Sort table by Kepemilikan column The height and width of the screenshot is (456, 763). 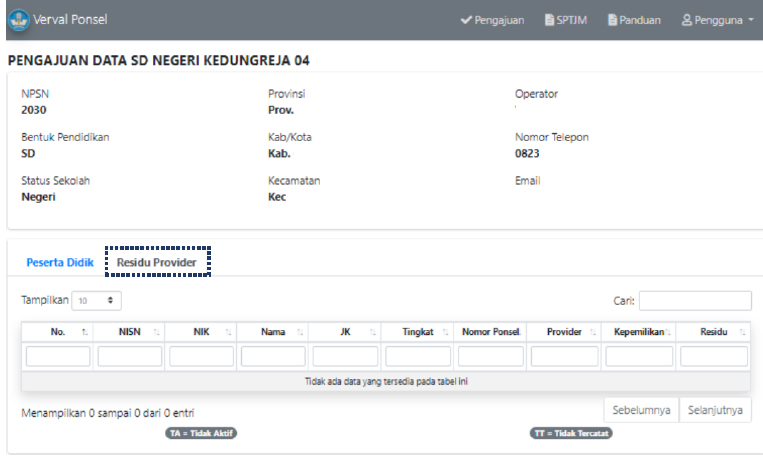(638, 332)
